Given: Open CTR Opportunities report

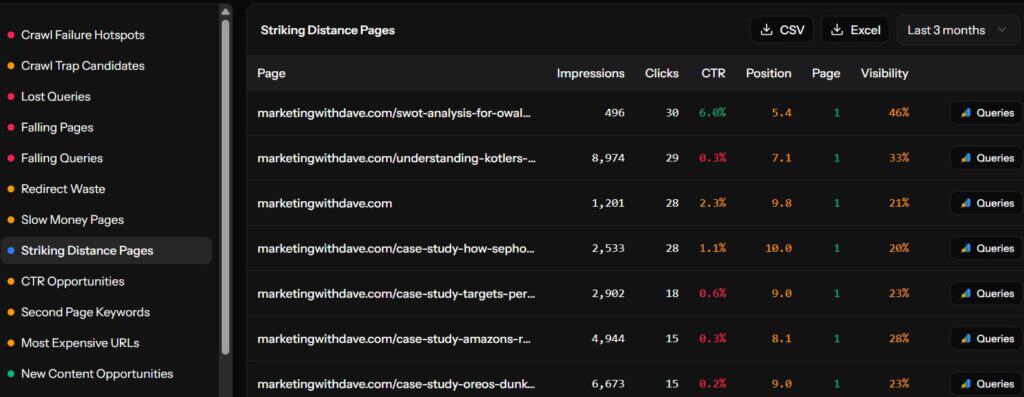Looking at the screenshot, I should point(72,281).
